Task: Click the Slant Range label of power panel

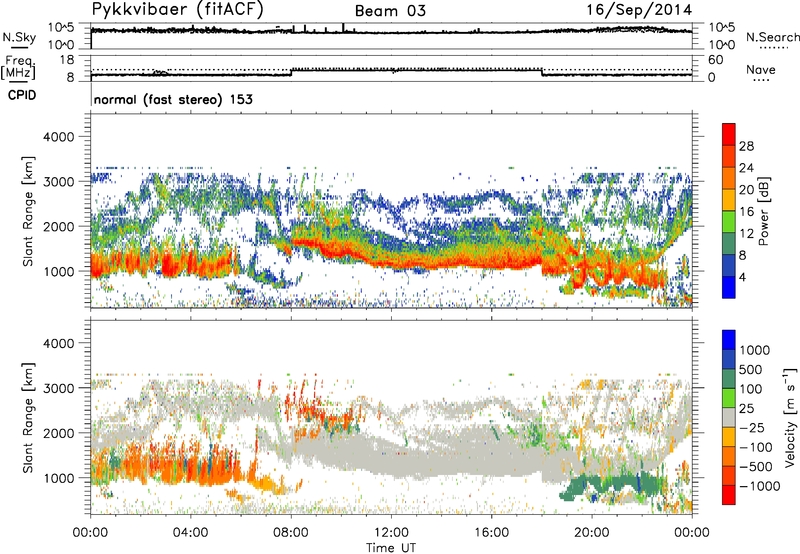Action: point(28,211)
